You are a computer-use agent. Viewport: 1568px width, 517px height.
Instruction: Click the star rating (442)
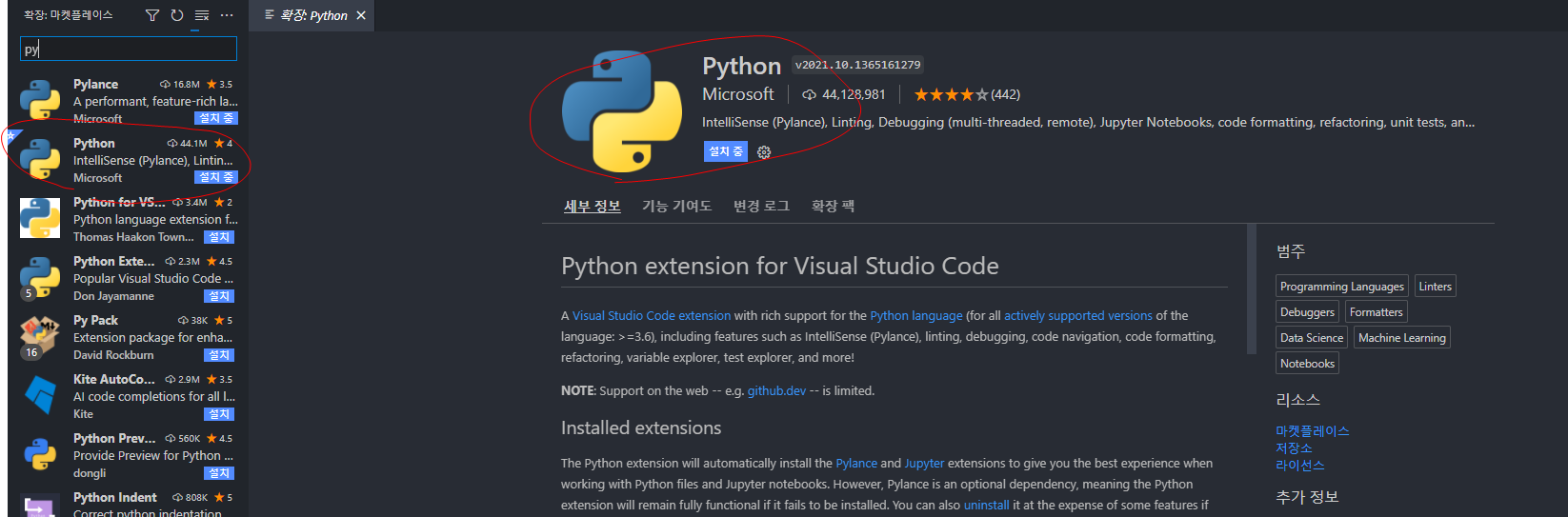coord(967,94)
